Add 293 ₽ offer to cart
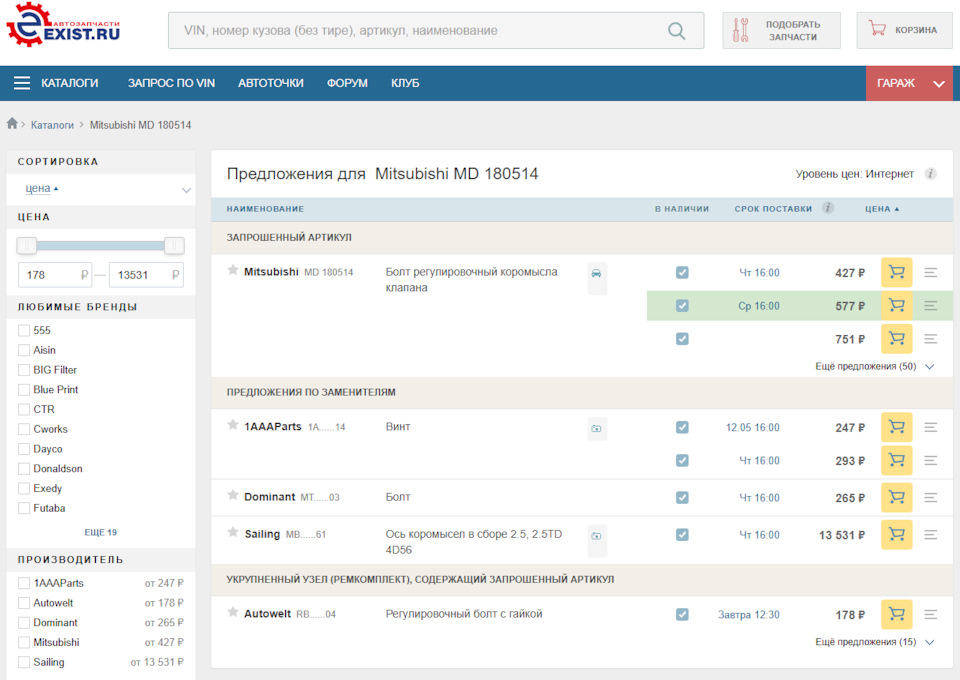 pos(896,460)
